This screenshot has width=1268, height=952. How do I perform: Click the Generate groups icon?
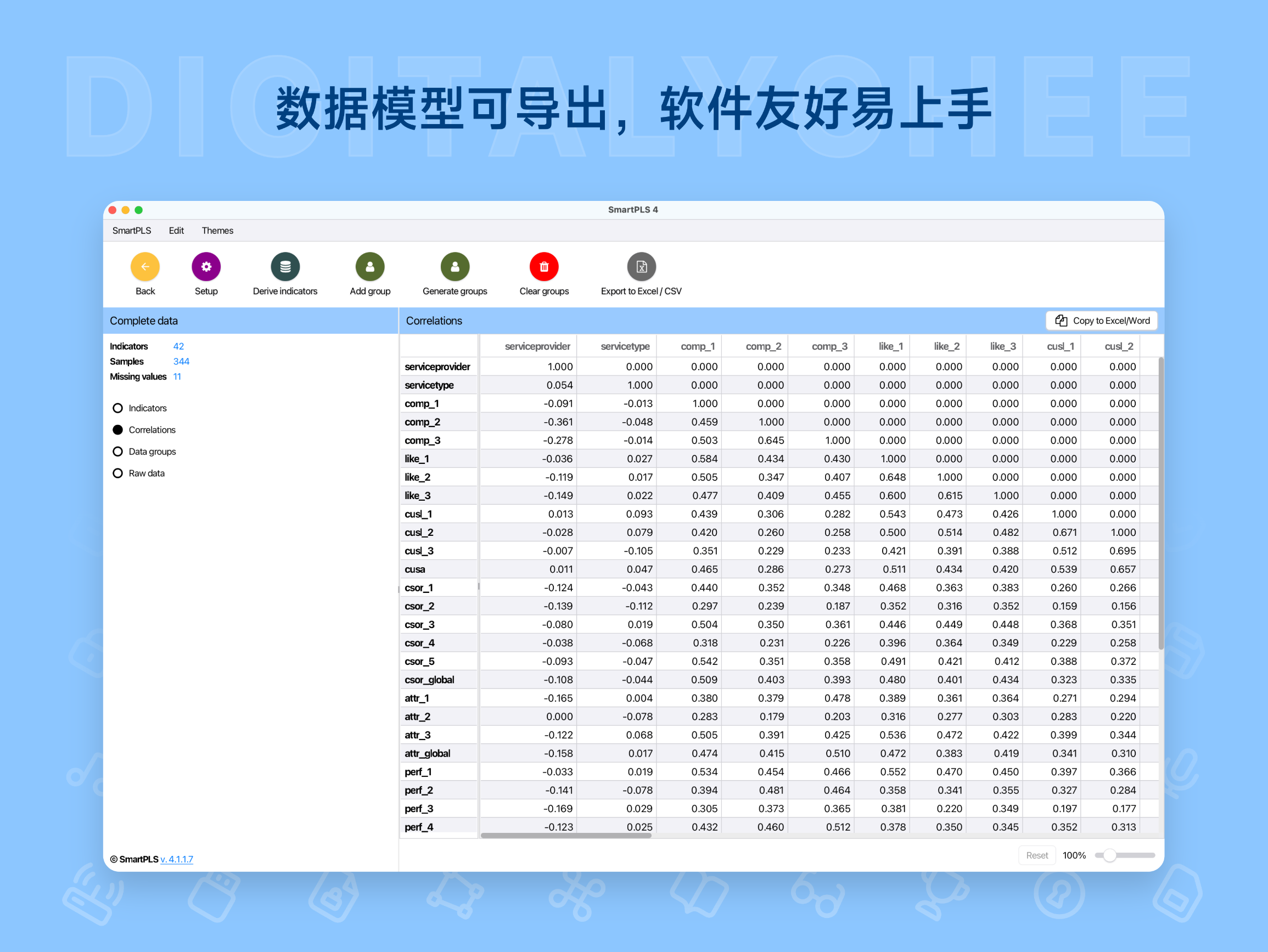(x=455, y=267)
